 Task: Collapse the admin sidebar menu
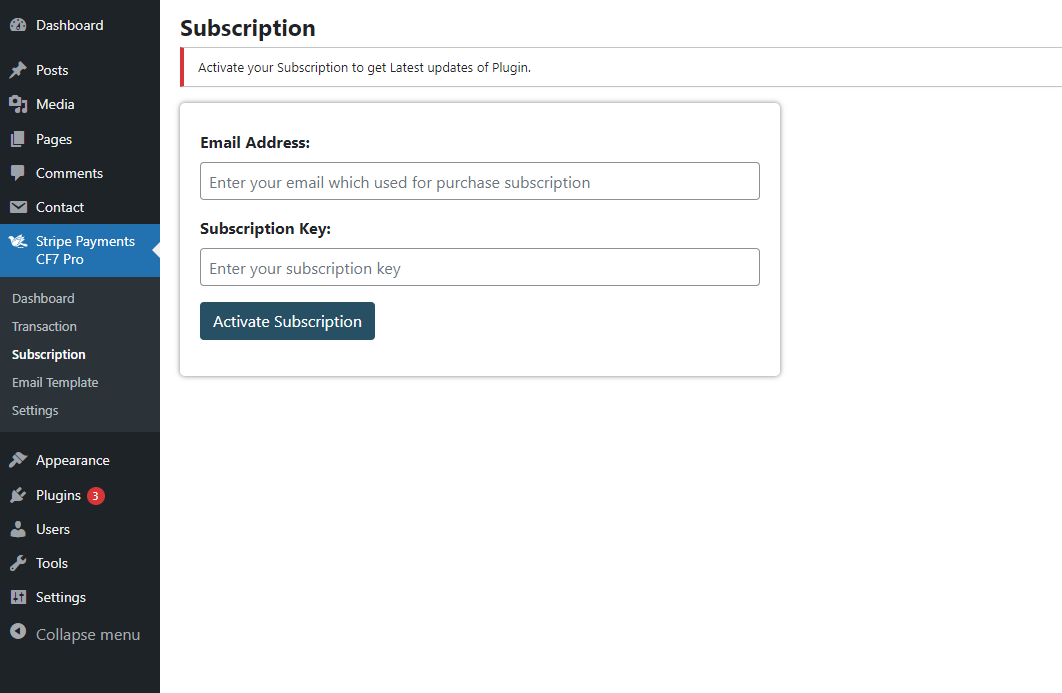coord(75,634)
